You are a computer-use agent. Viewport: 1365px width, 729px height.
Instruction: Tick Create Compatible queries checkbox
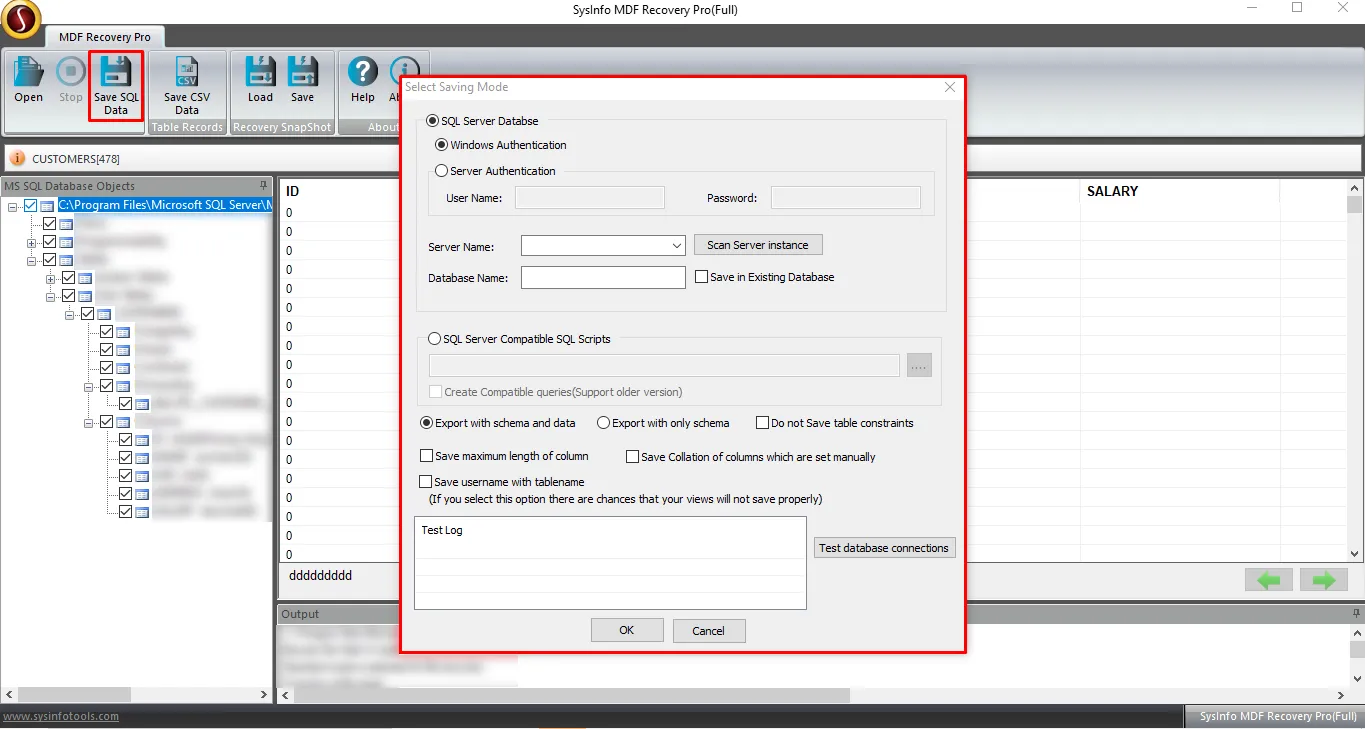pos(435,392)
